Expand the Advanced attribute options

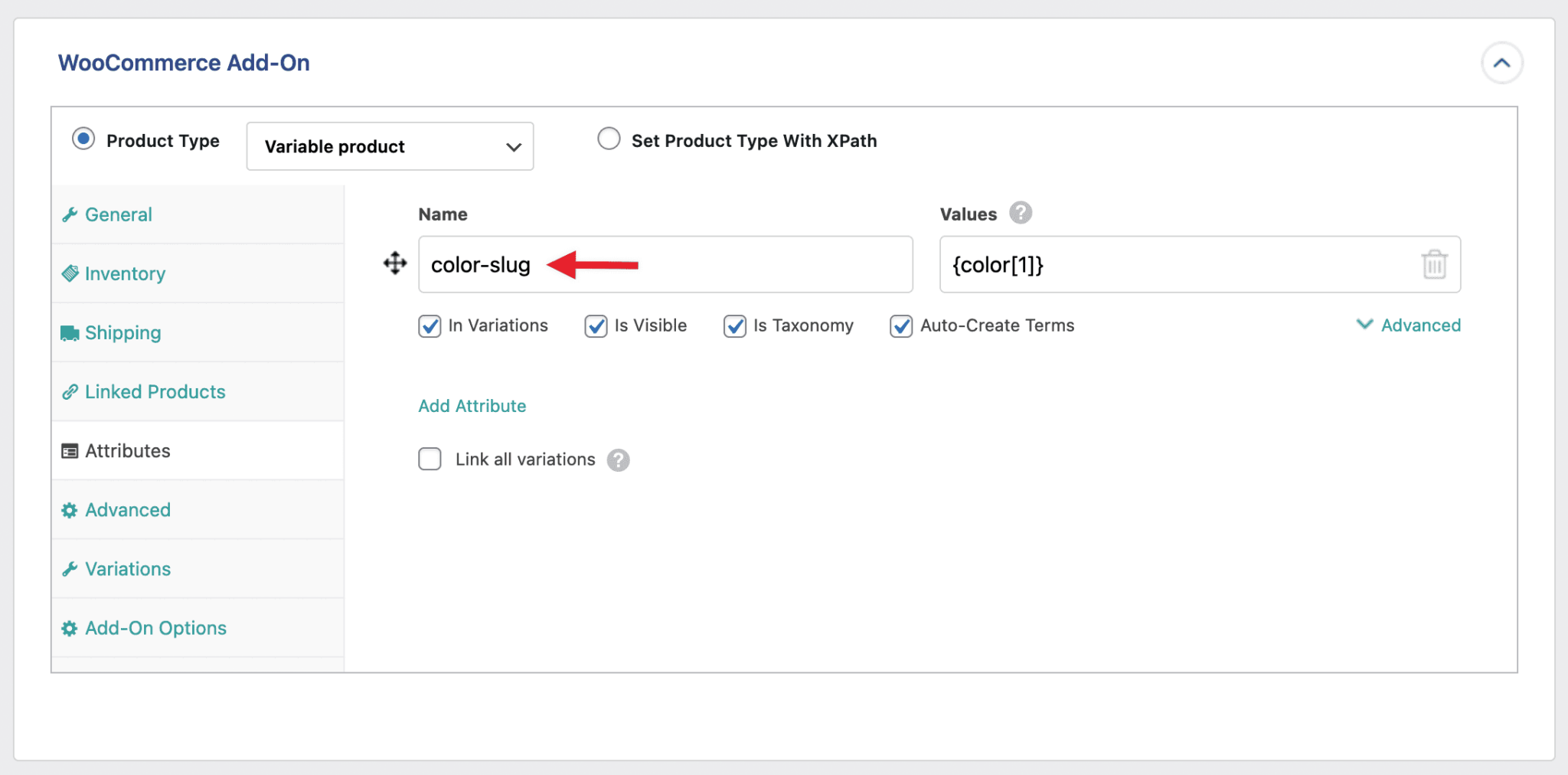[x=1409, y=325]
